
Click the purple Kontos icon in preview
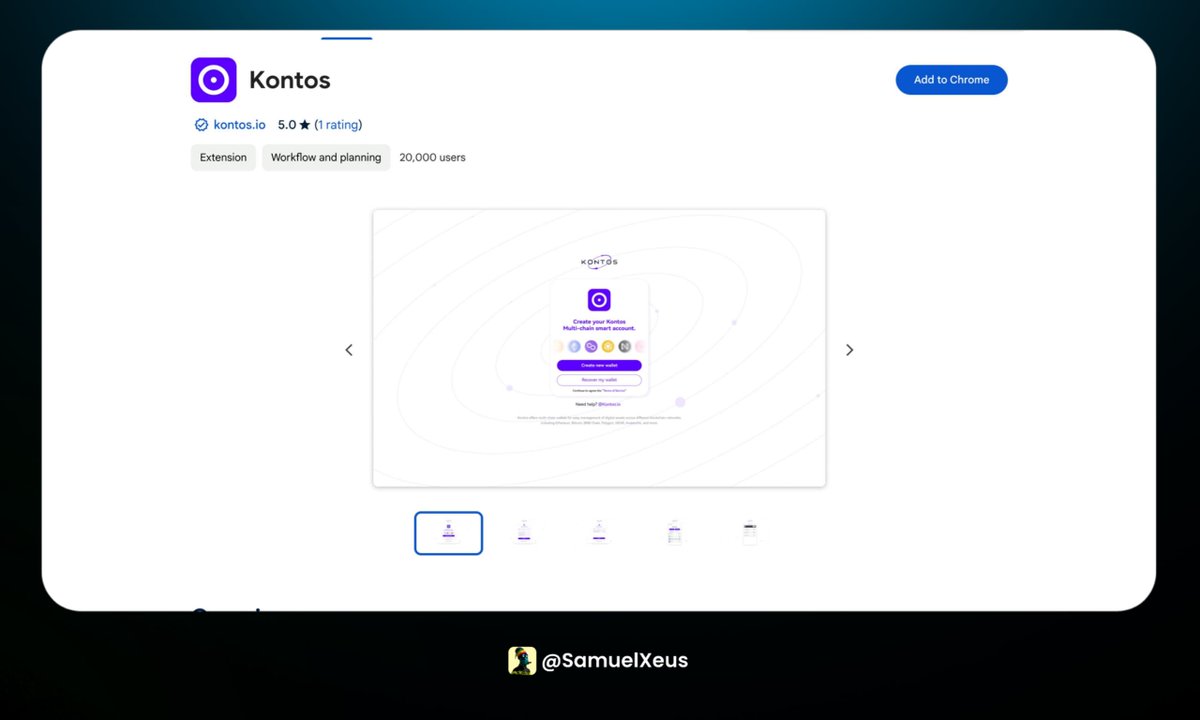[x=599, y=299]
